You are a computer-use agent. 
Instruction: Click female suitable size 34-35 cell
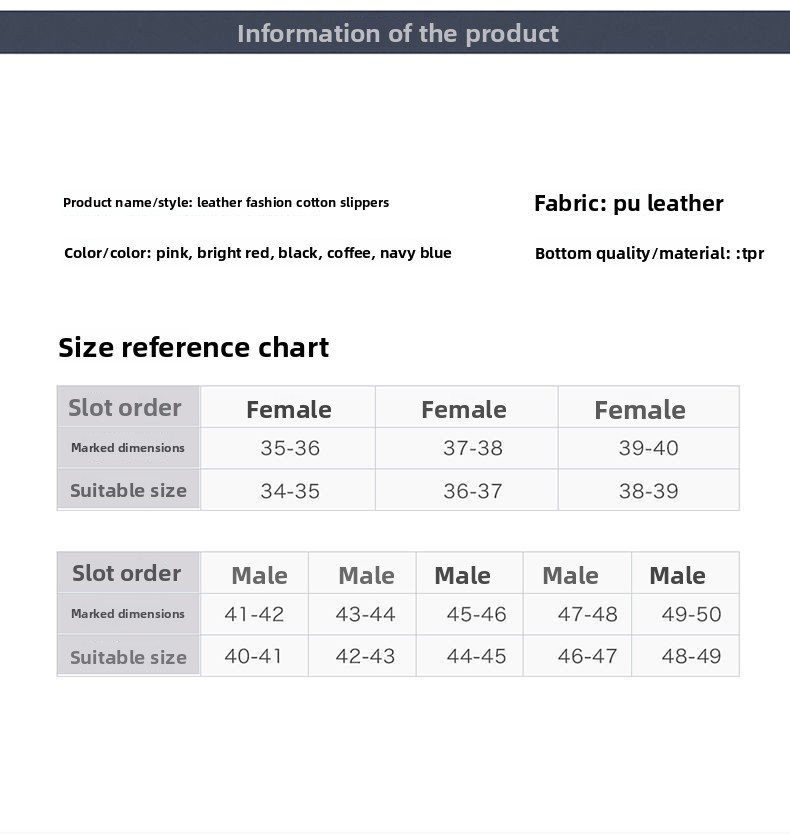click(288, 490)
